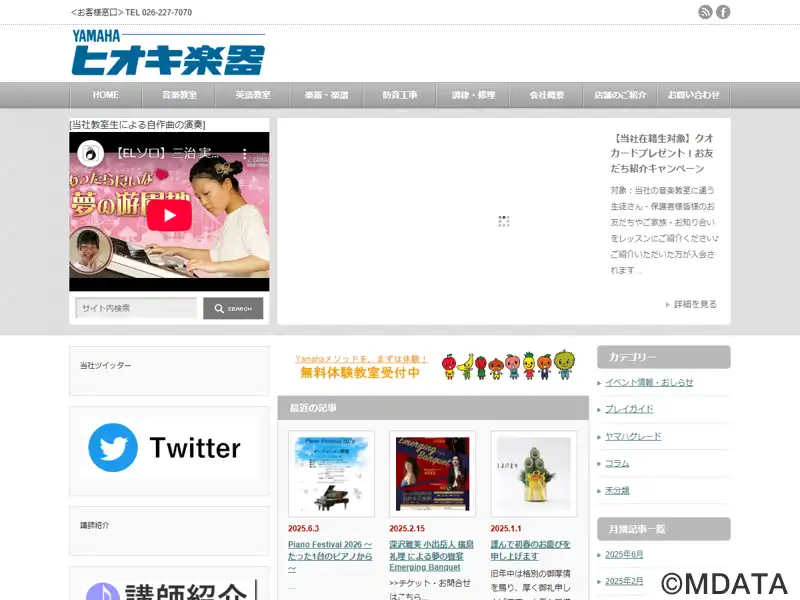Open the Emerging Banquet poster thumbnail
The height and width of the screenshot is (600, 800).
click(433, 474)
